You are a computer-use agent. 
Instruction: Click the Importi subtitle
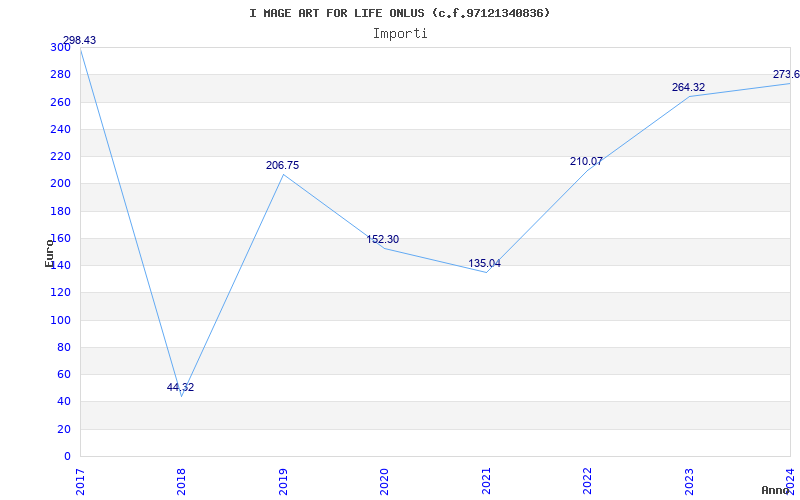tap(400, 34)
